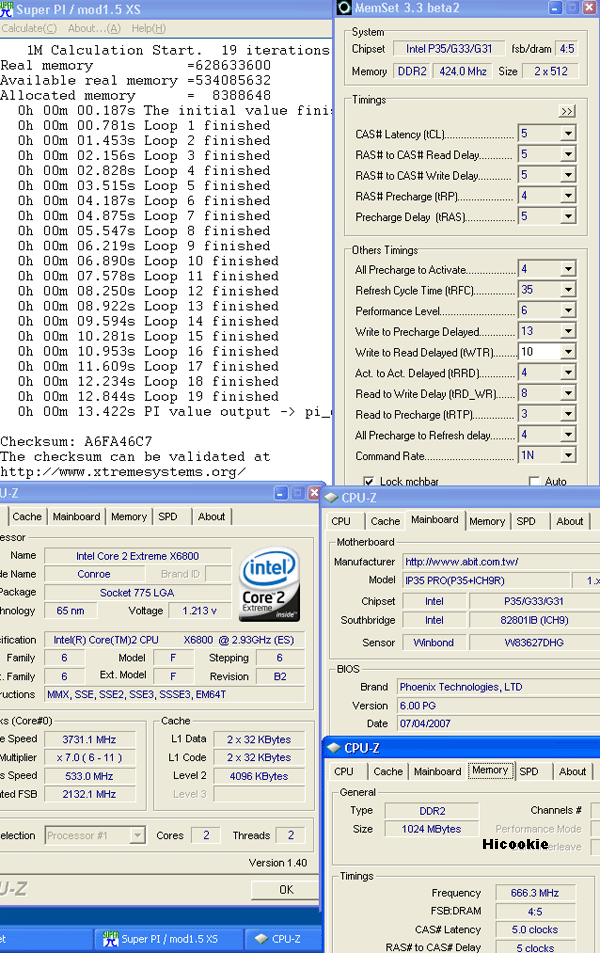Viewport: 600px width, 953px height.
Task: Click the Memory CPU-Z window title icon
Action: pyautogui.click(x=333, y=748)
